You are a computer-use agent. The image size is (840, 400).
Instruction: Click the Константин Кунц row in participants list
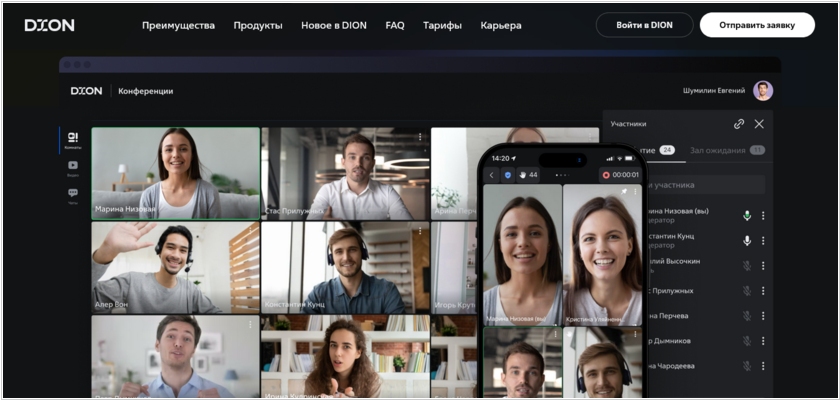tap(707, 240)
